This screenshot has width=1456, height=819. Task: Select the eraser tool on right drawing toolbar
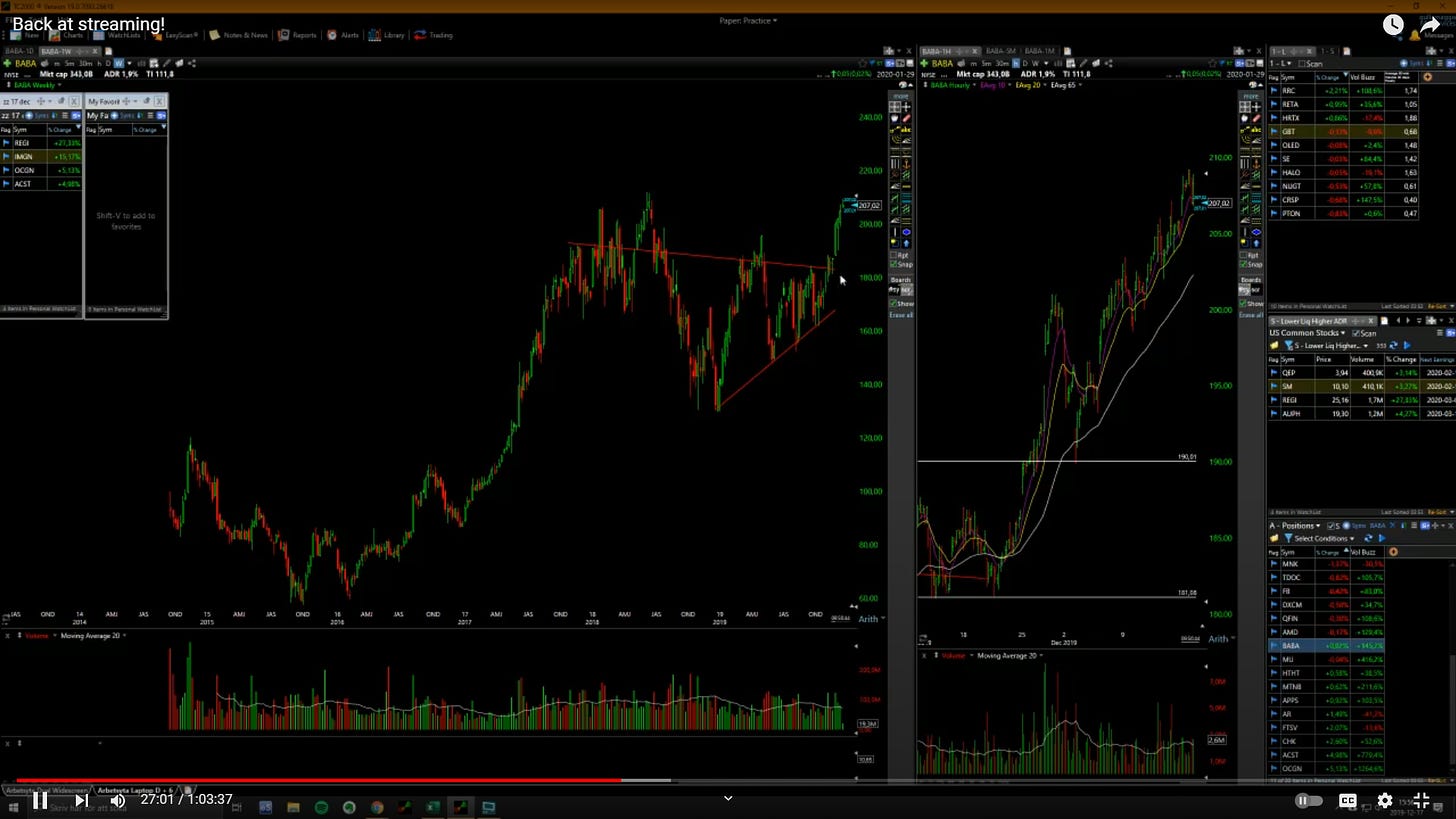coord(1256,118)
